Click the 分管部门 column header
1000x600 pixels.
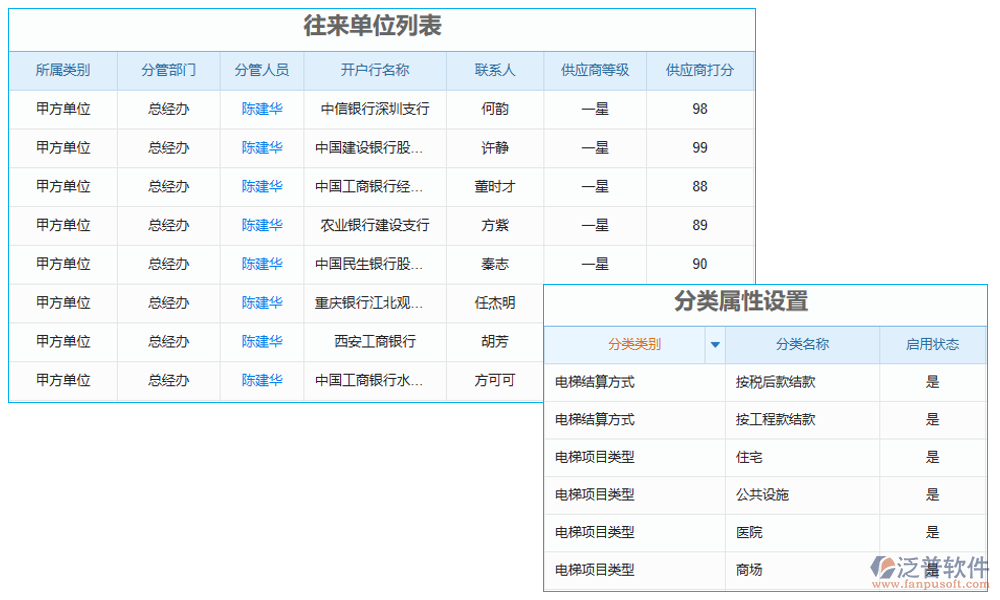168,70
